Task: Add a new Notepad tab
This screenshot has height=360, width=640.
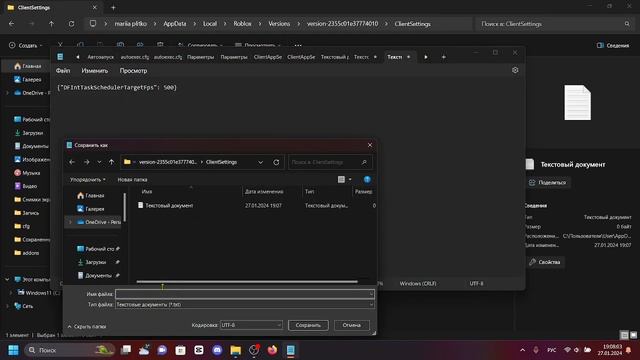Action: tap(444, 57)
